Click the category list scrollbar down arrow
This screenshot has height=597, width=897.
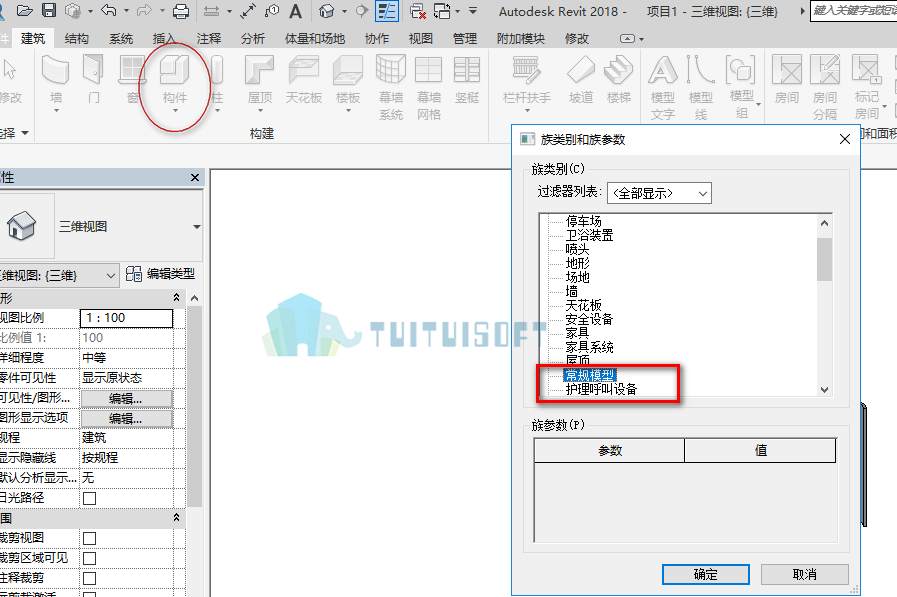click(824, 389)
